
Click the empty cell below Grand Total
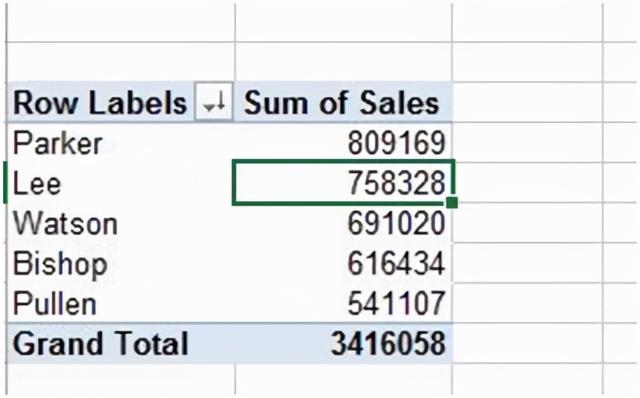pos(120,380)
